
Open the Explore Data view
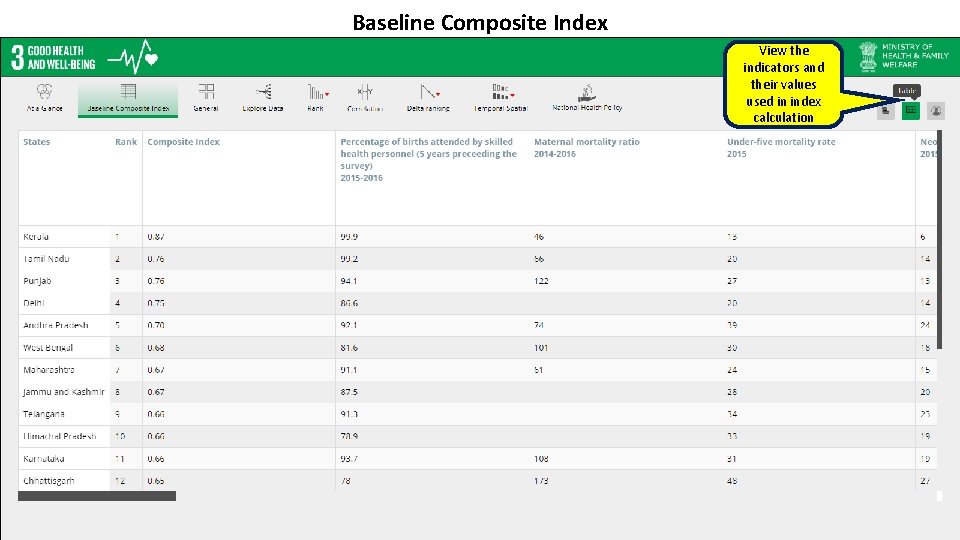(263, 98)
